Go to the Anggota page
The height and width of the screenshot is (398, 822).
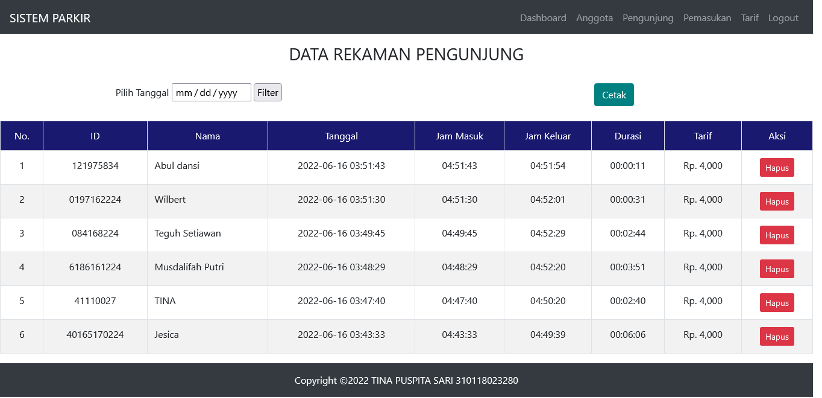click(594, 18)
